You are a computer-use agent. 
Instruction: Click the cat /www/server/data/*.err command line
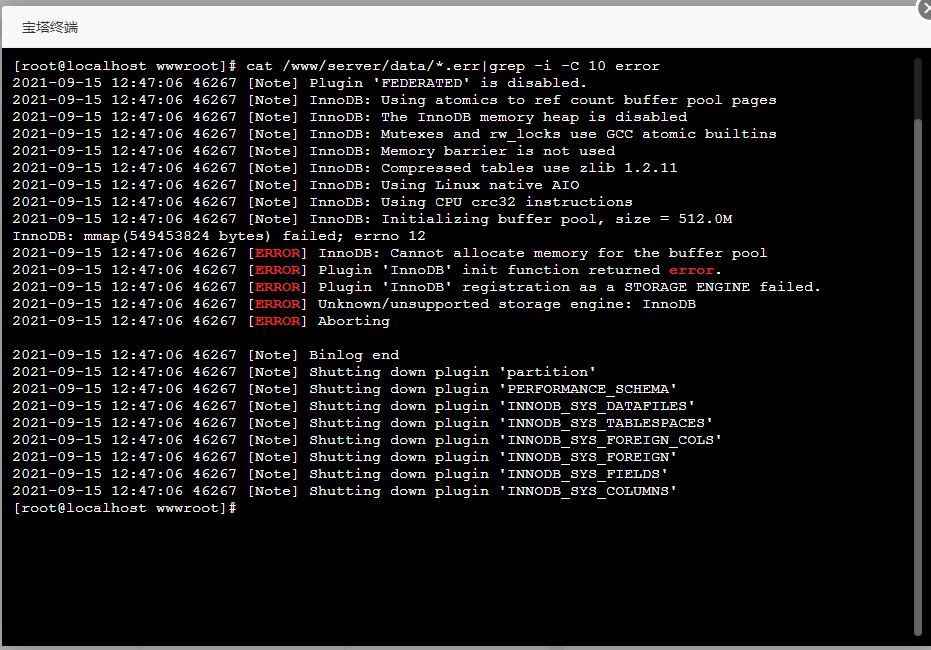[x=336, y=66]
